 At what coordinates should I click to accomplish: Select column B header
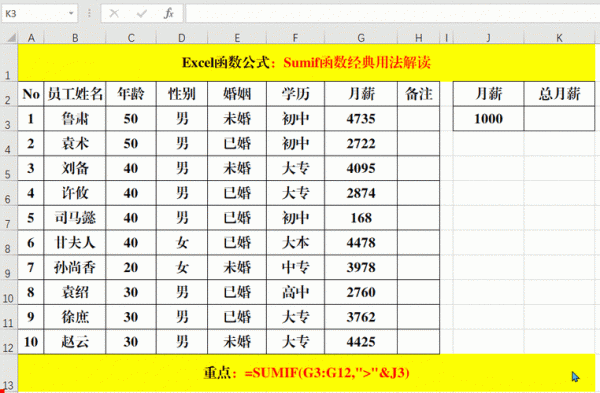(75, 38)
